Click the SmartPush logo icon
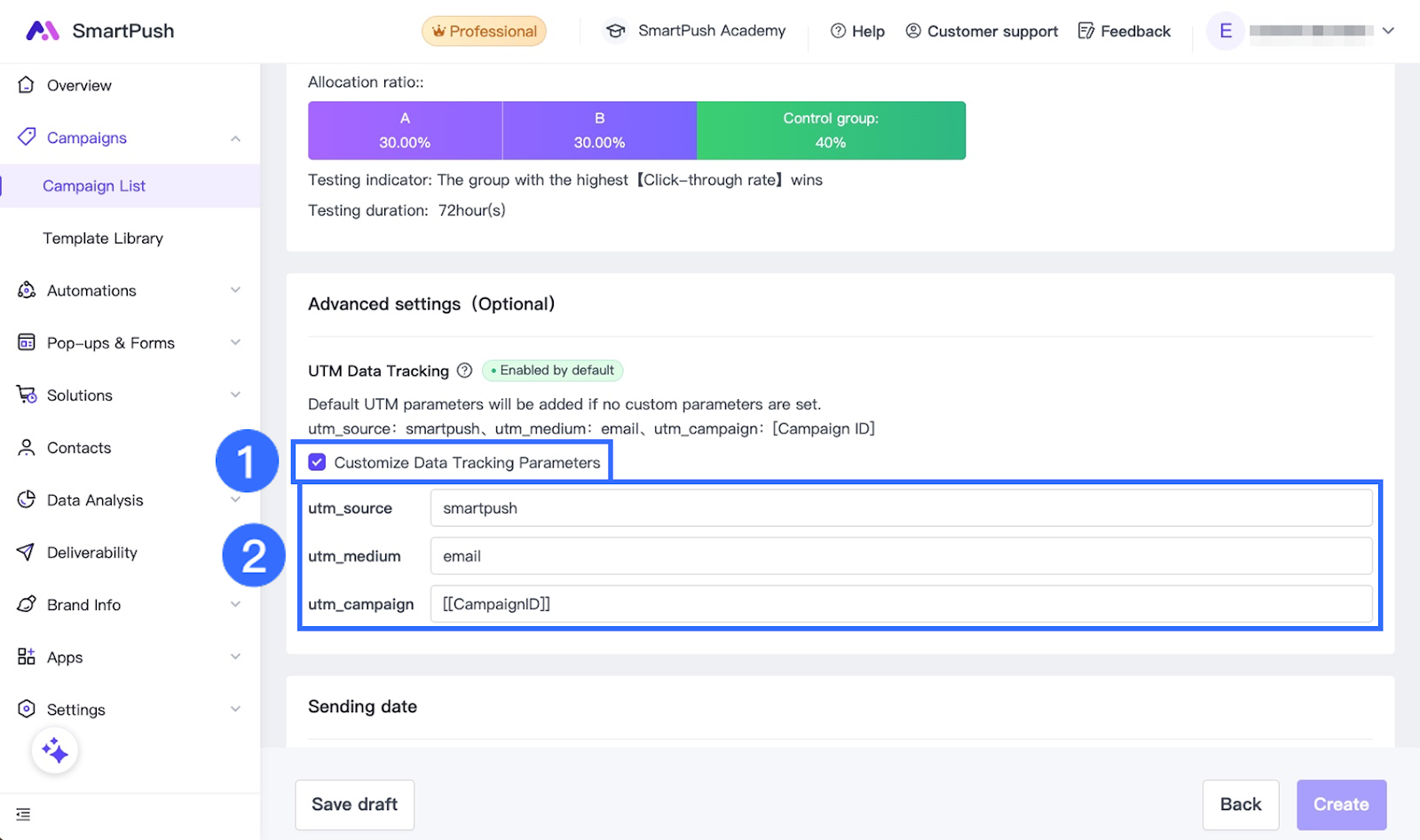The width and height of the screenshot is (1420, 840). (x=42, y=31)
